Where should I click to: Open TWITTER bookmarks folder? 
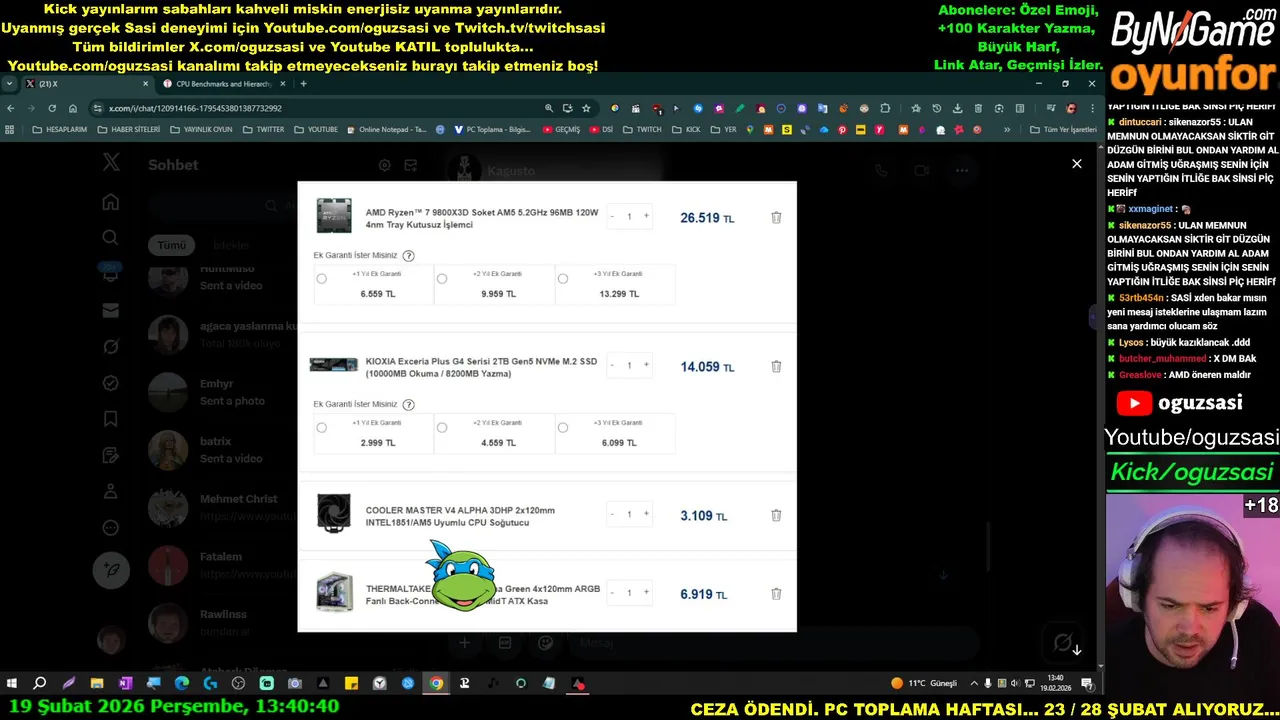[x=263, y=129]
